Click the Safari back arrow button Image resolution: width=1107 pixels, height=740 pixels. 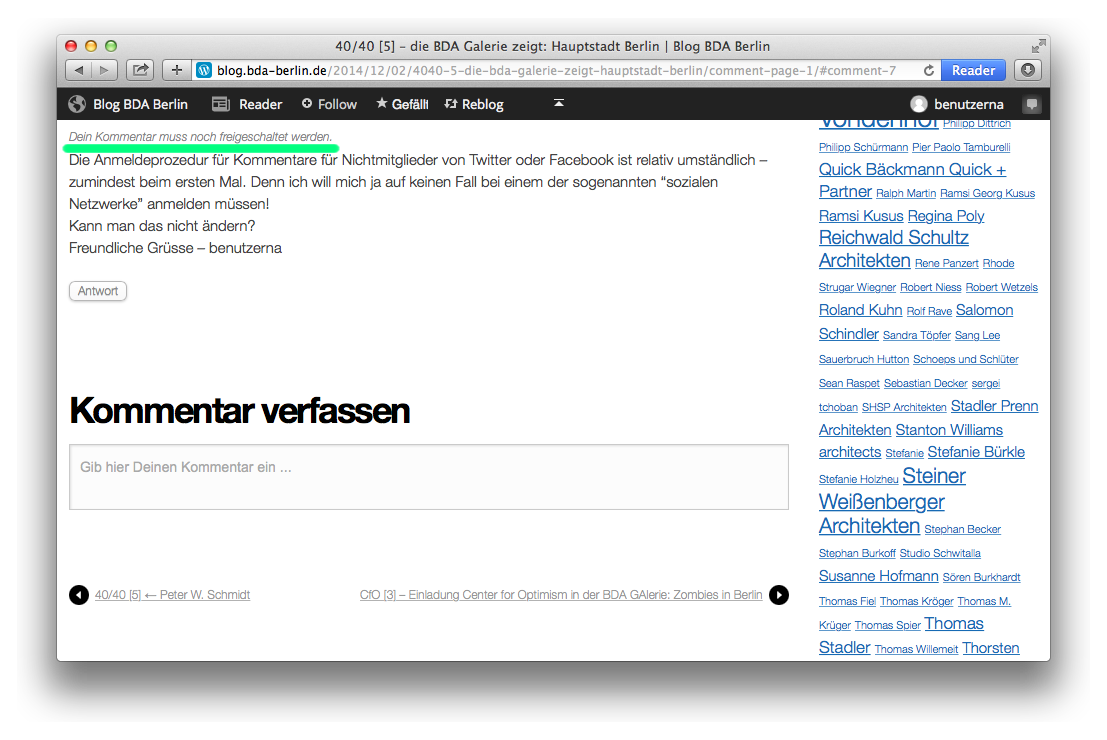pos(79,70)
